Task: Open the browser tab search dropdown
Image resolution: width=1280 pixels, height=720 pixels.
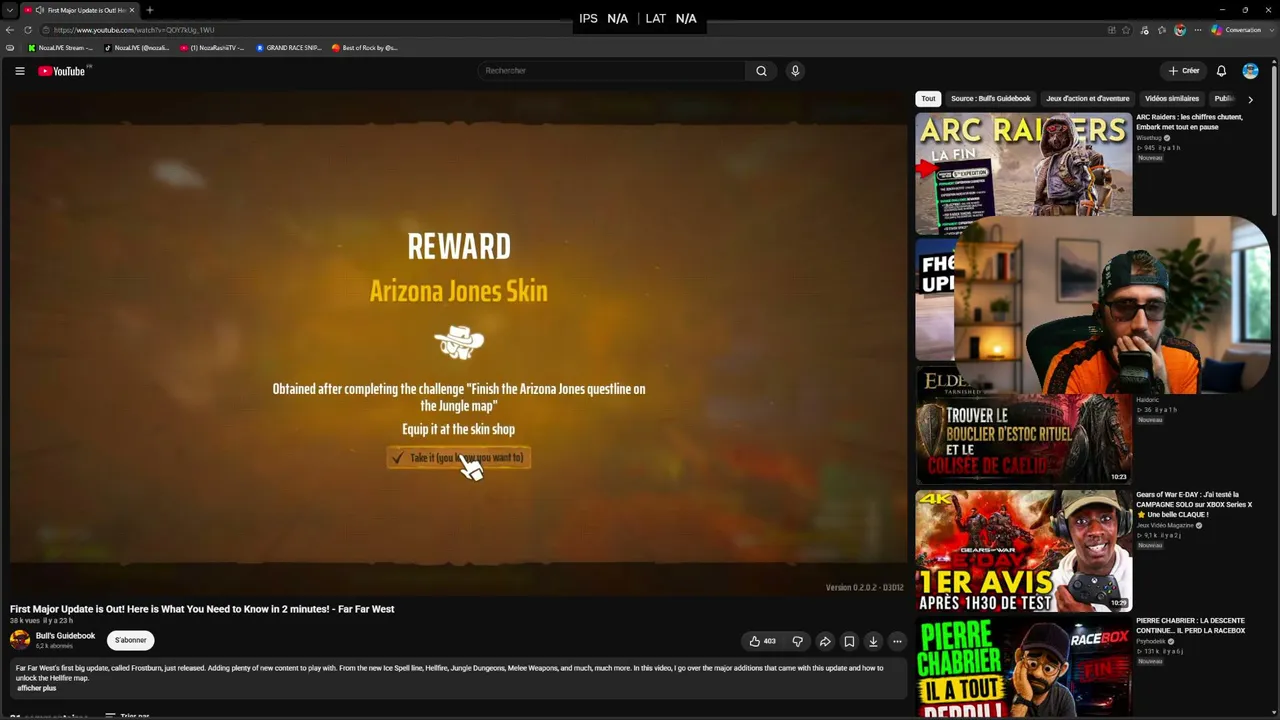Action: [x=10, y=10]
